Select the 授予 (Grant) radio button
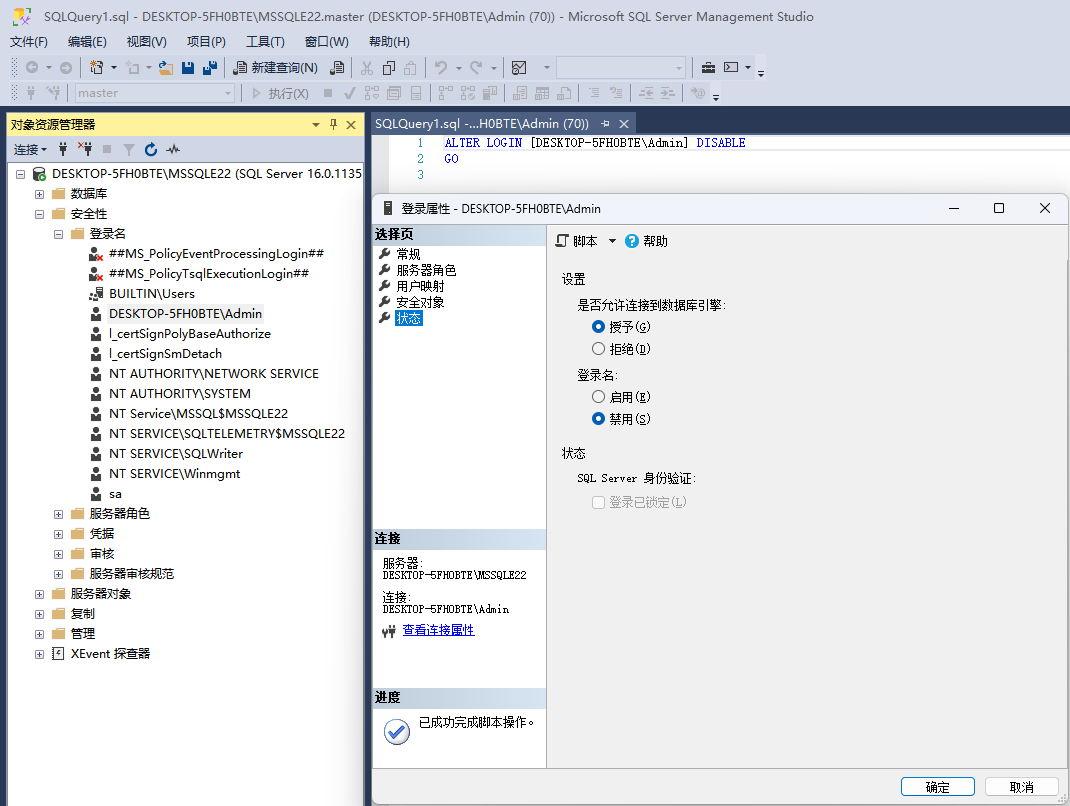This screenshot has height=806, width=1070. [599, 327]
